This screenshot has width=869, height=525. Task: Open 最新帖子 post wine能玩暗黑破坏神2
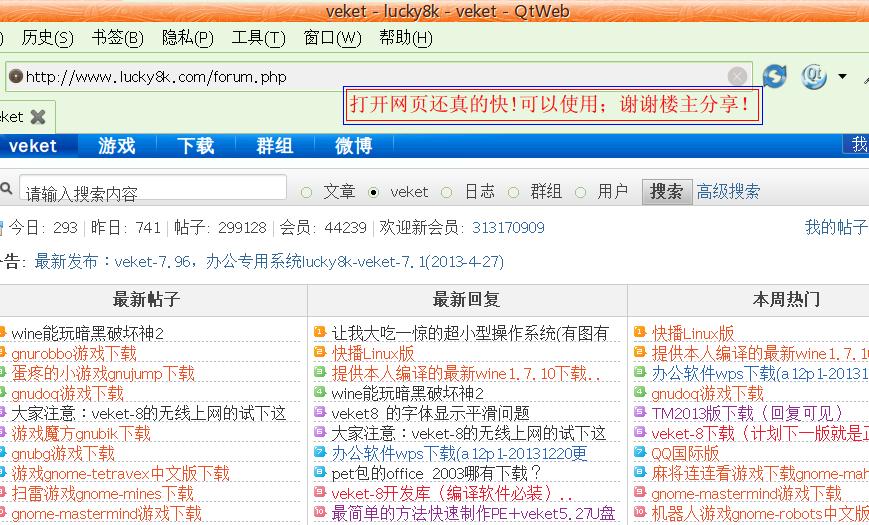click(x=87, y=334)
